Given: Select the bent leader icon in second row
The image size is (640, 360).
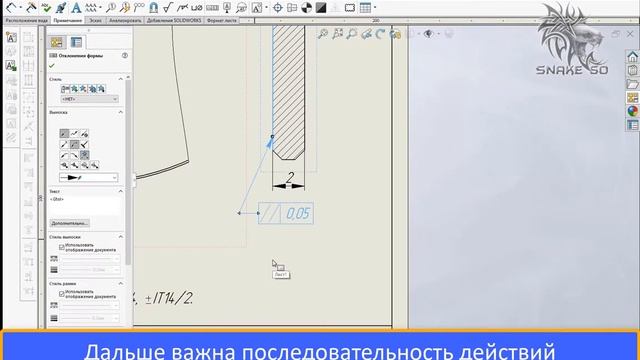Looking at the screenshot, I should click(74, 144).
